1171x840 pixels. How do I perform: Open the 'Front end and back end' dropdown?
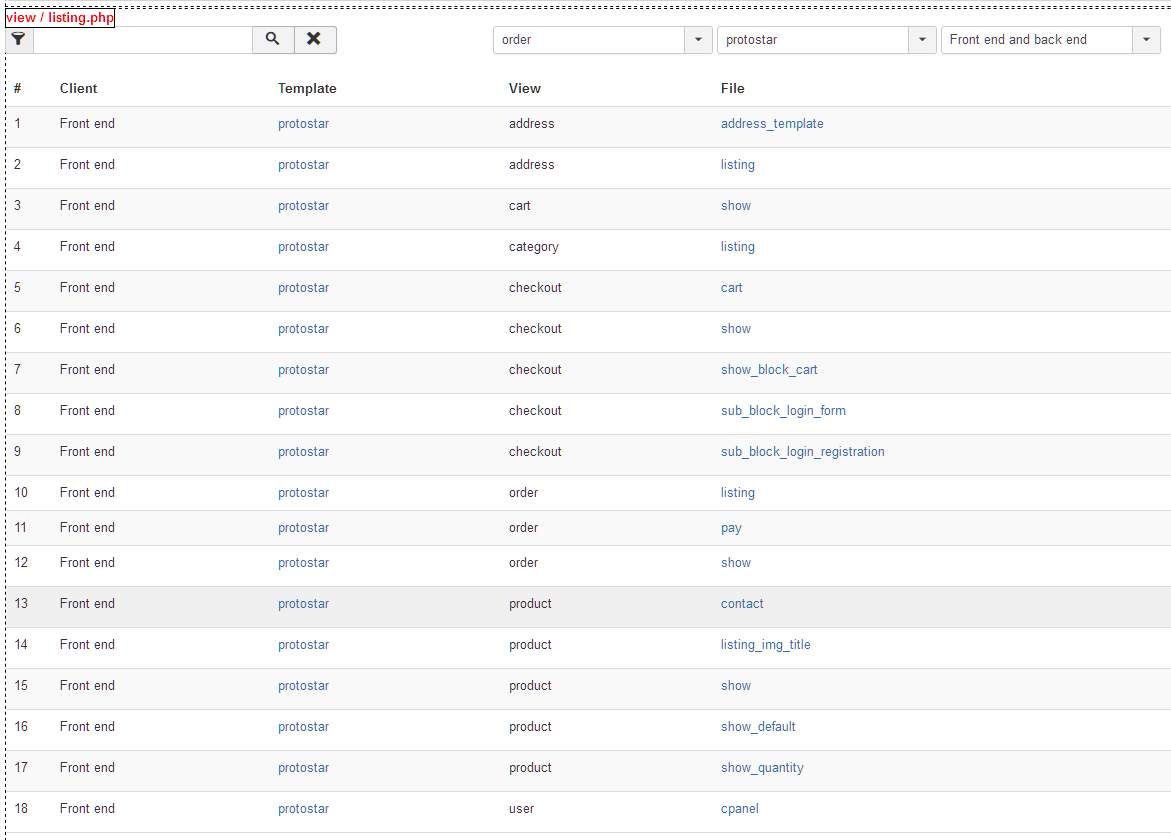[x=1050, y=40]
